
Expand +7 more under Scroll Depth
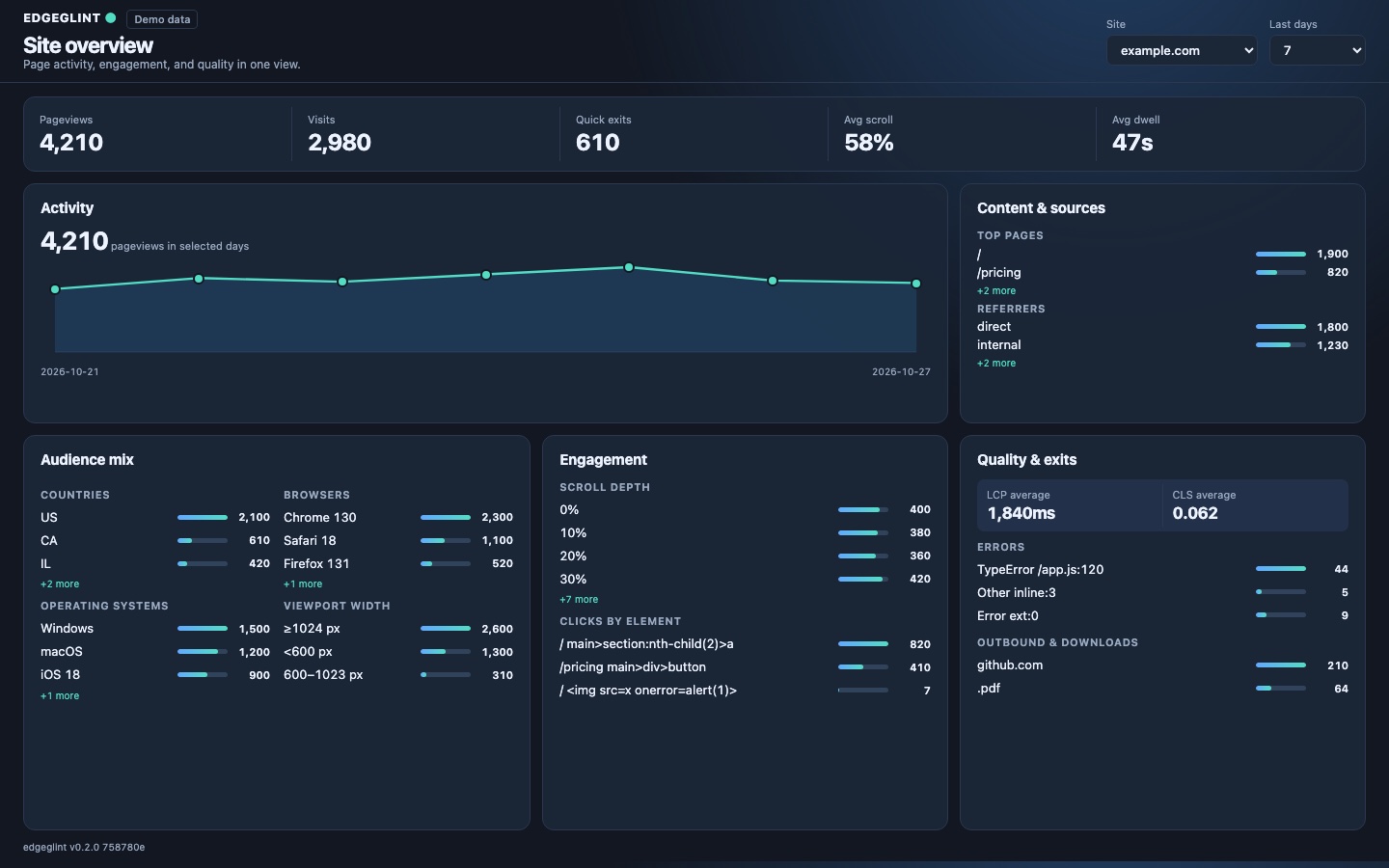(x=579, y=599)
